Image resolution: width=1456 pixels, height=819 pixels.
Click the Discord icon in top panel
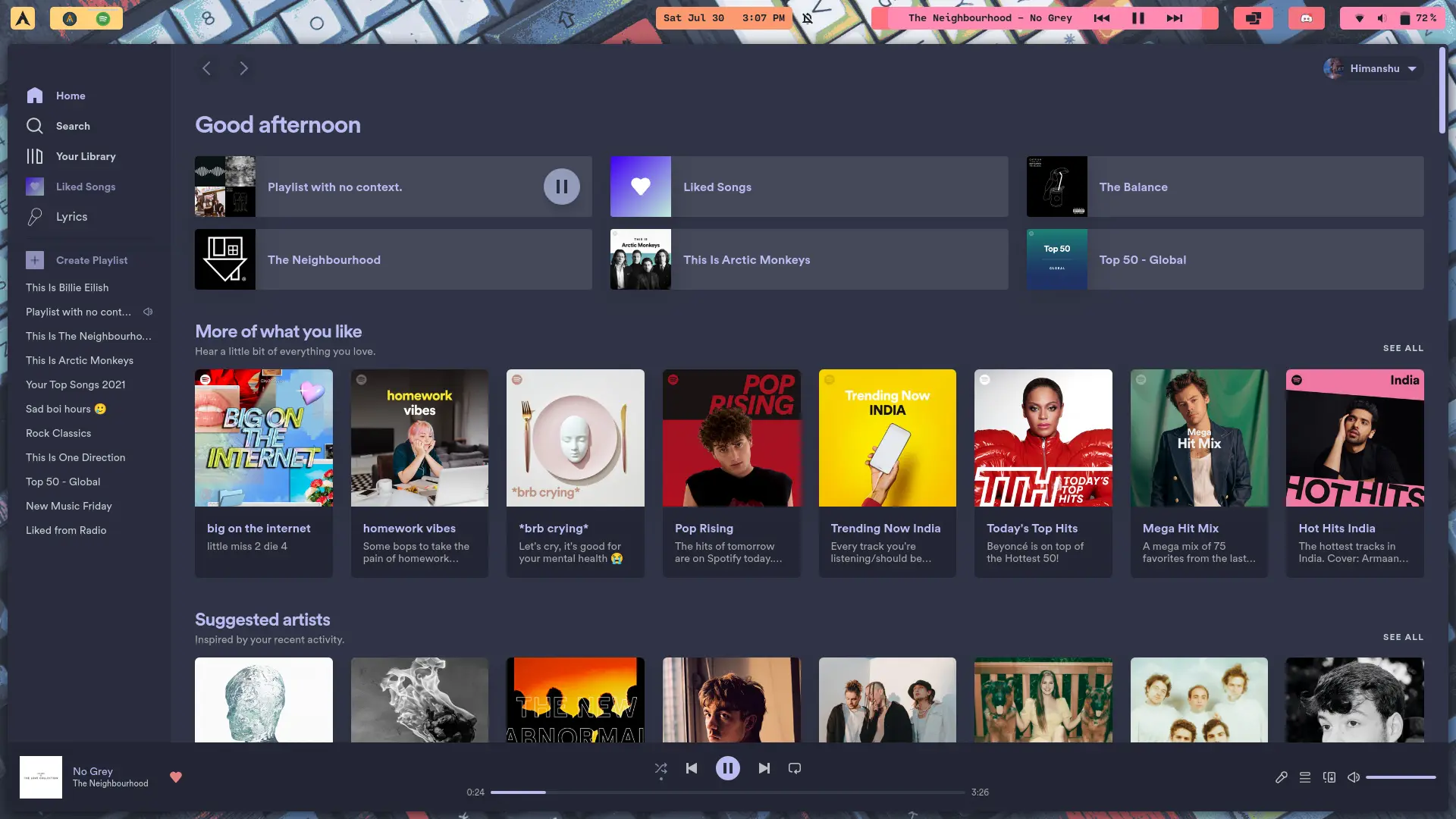tap(1306, 18)
